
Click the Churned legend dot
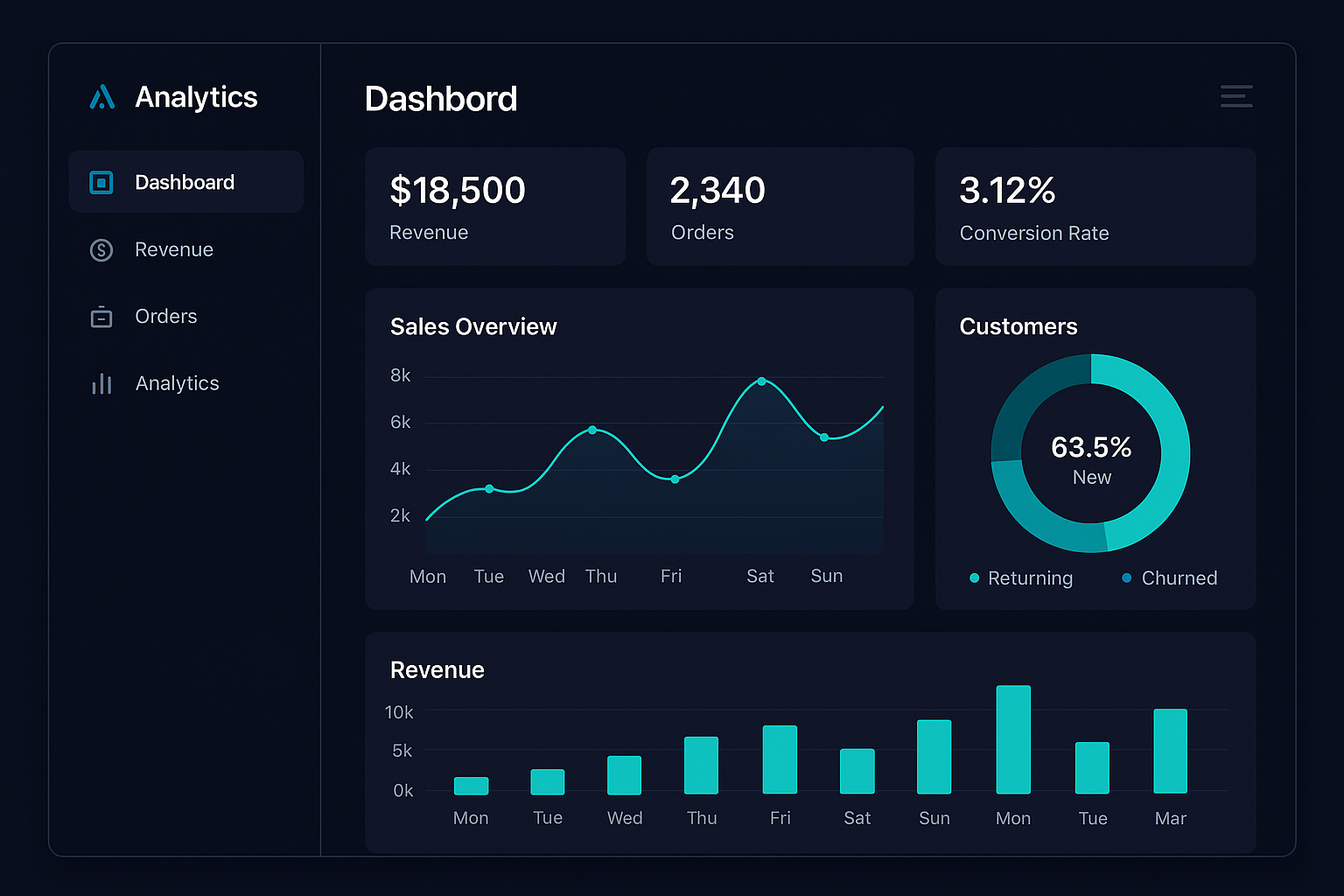pyautogui.click(x=1126, y=578)
